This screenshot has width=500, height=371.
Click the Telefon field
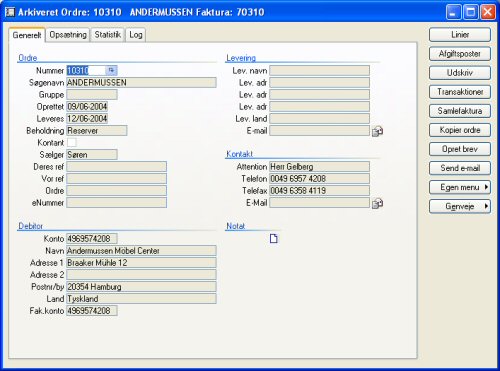(319, 178)
